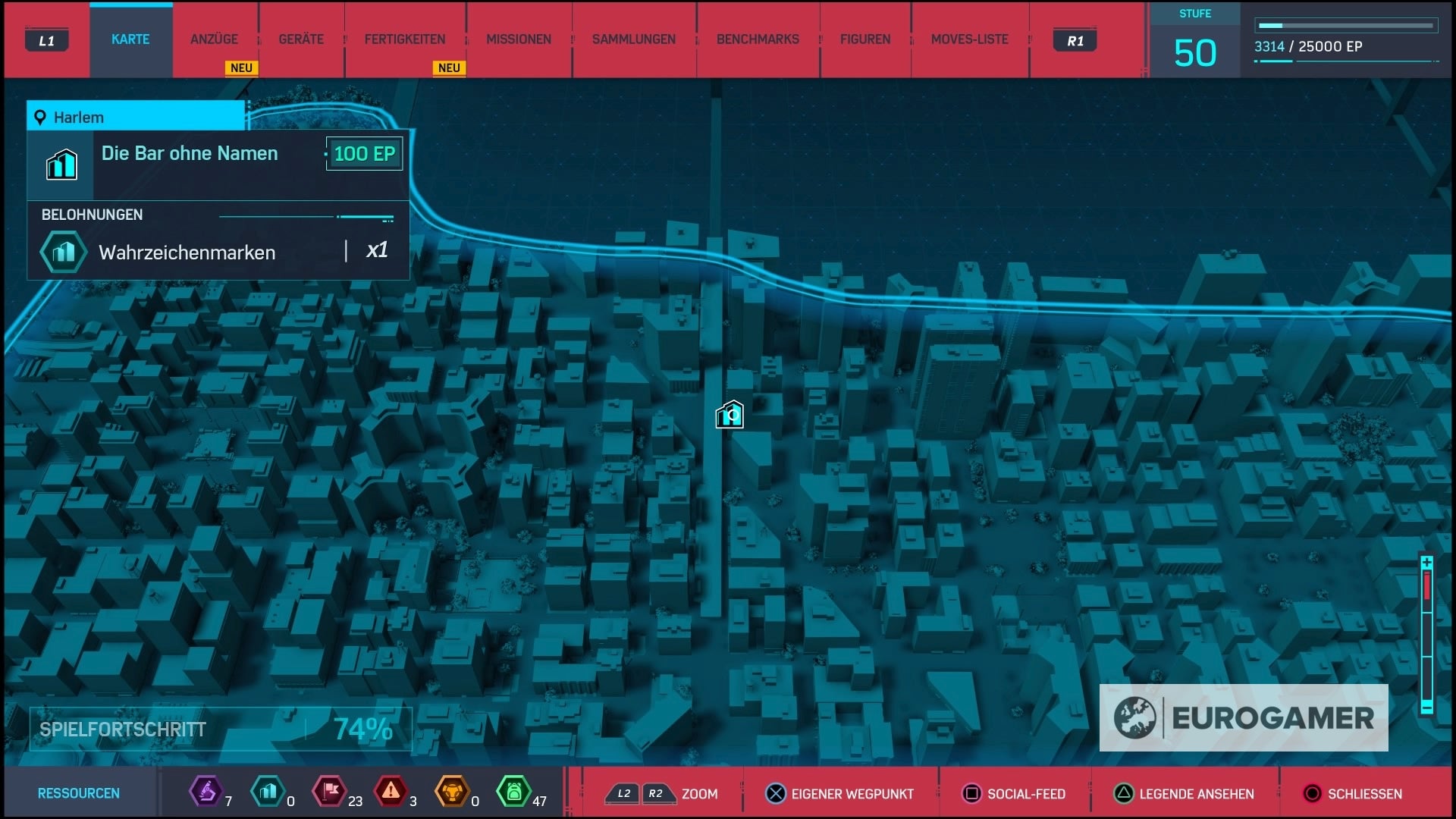The width and height of the screenshot is (1456, 819).
Task: Zoom out with the minus on zoom slider
Action: [x=1426, y=707]
